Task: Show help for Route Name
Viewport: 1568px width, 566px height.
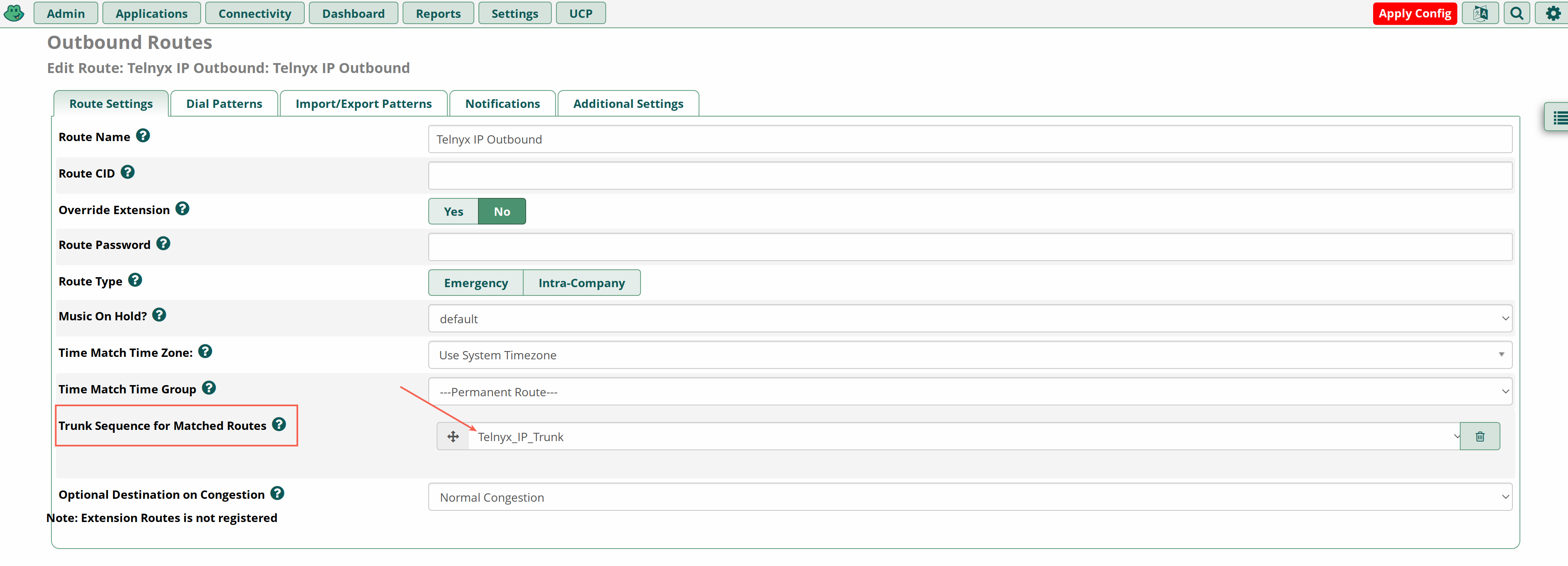Action: click(143, 136)
